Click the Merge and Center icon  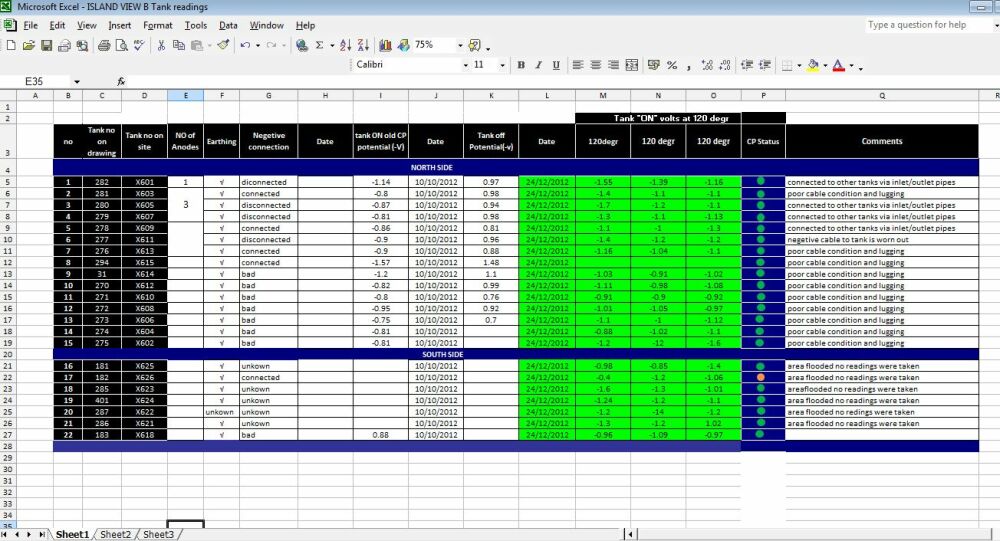pyautogui.click(x=631, y=65)
